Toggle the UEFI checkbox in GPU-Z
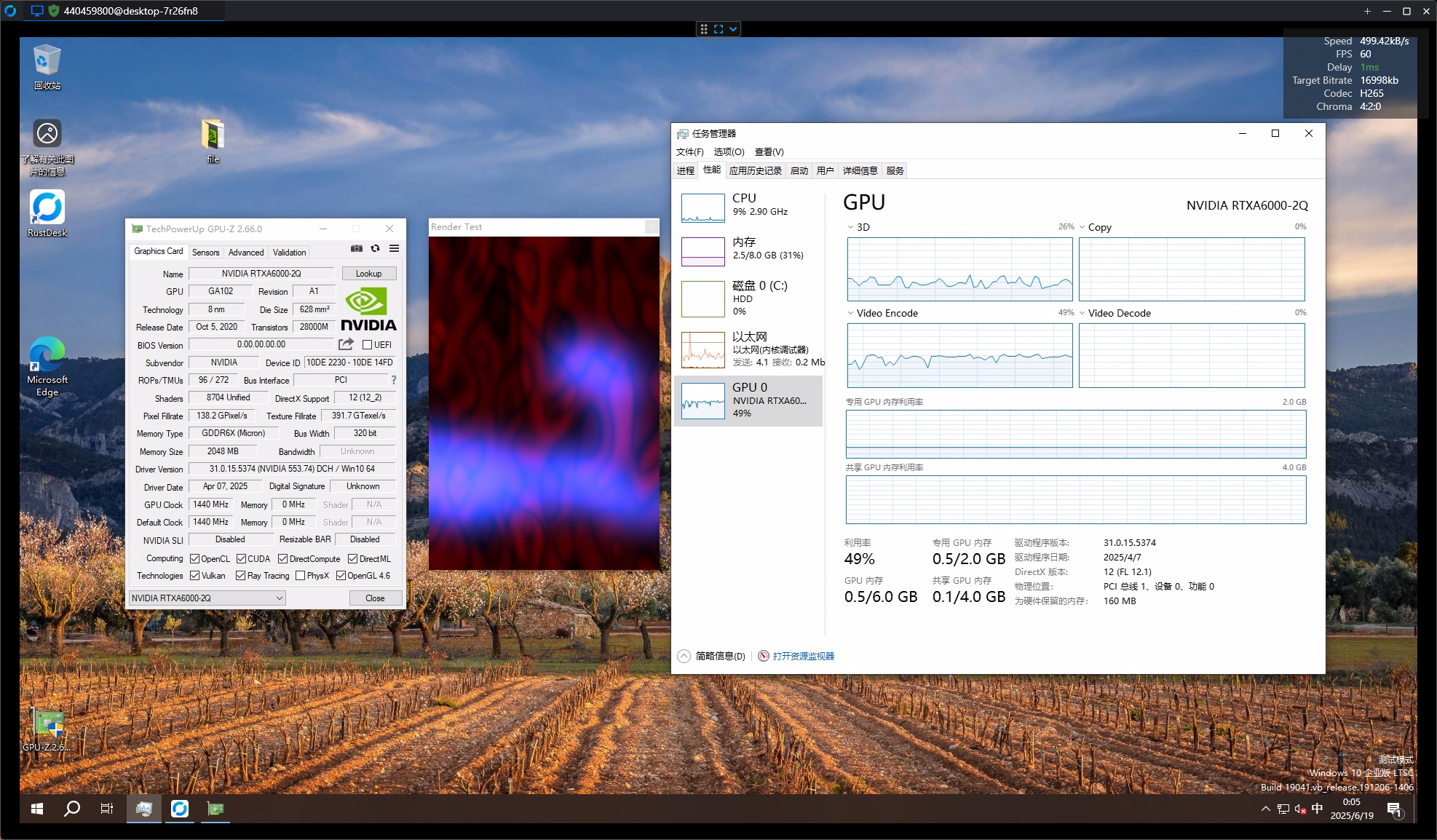1437x840 pixels. click(368, 345)
